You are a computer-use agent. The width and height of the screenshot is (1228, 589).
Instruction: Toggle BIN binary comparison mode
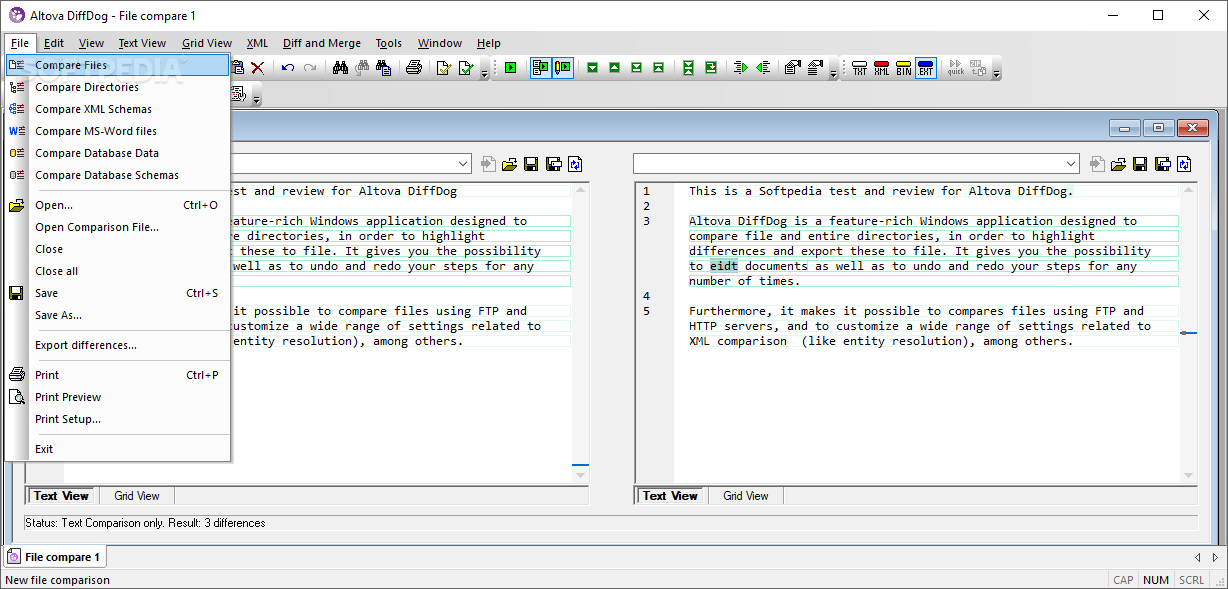click(x=903, y=68)
